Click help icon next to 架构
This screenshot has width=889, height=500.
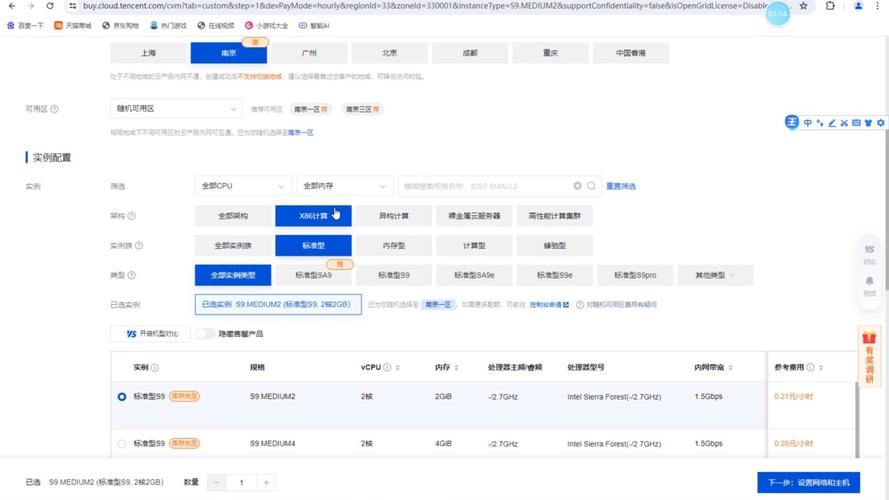pyautogui.click(x=132, y=216)
